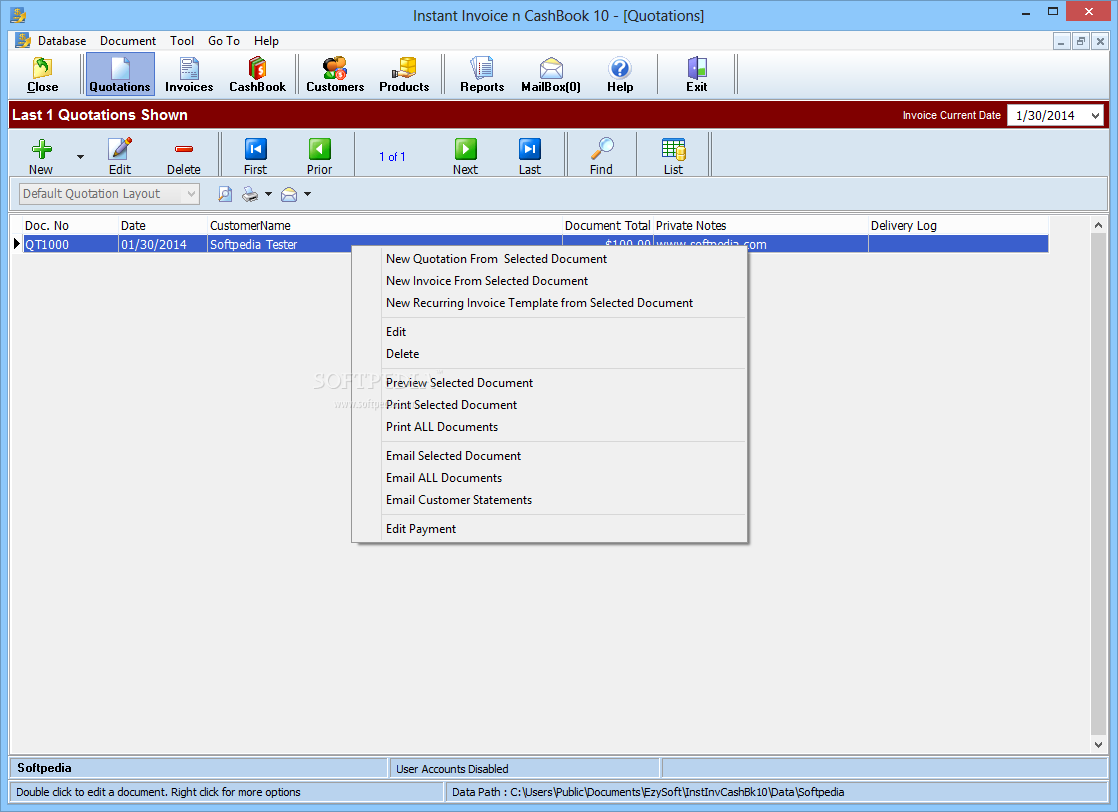The width and height of the screenshot is (1118, 812).
Task: Click the email envelope icon
Action: [x=289, y=194]
